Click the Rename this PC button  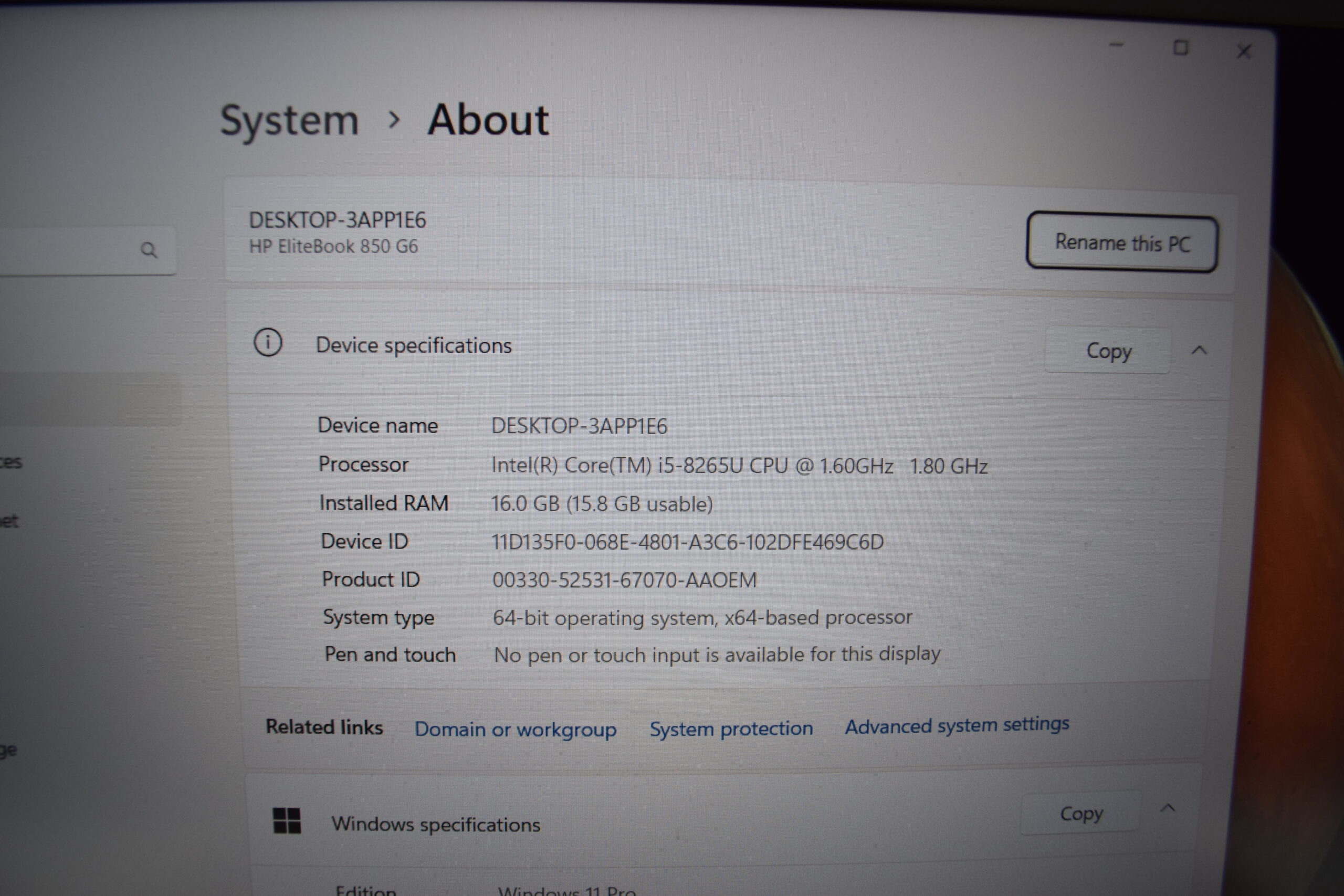[x=1122, y=243]
